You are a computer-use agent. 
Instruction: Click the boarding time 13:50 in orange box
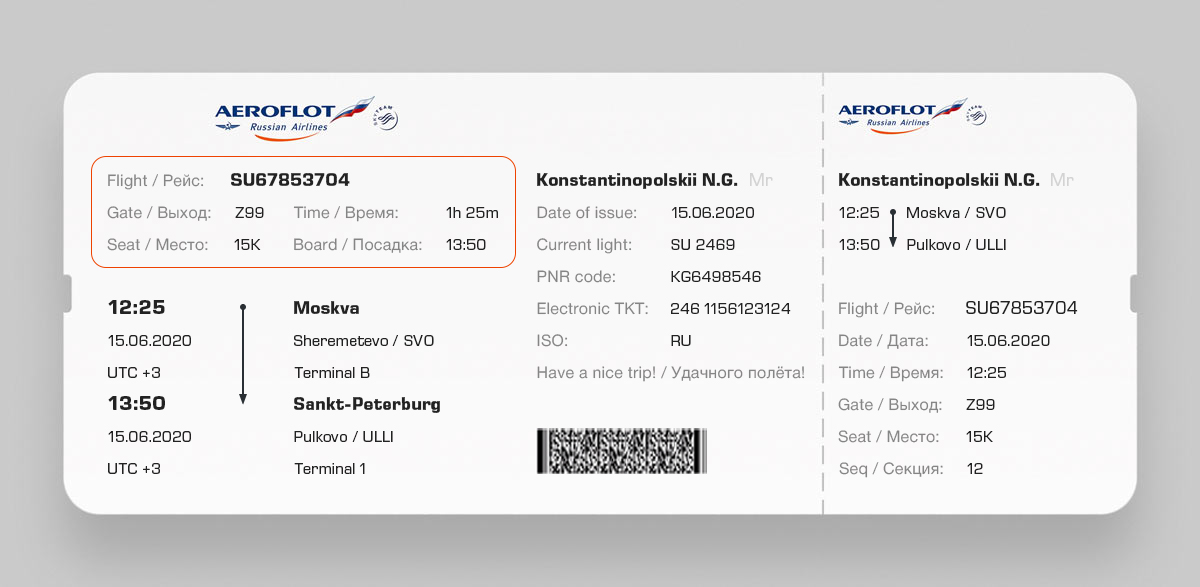[x=465, y=244]
